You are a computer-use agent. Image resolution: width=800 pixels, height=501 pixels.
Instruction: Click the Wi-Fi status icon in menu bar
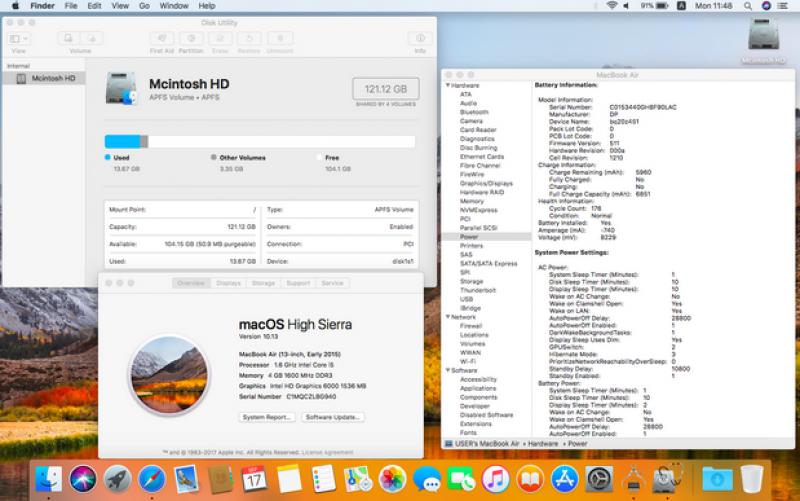click(612, 6)
